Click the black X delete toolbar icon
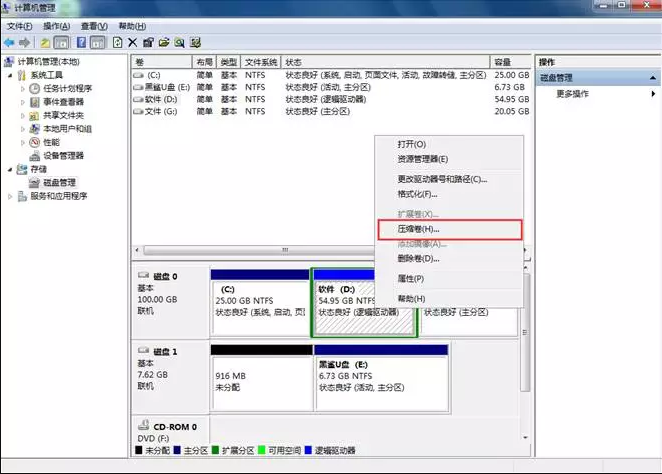Viewport: 662px width, 474px height. tap(133, 43)
